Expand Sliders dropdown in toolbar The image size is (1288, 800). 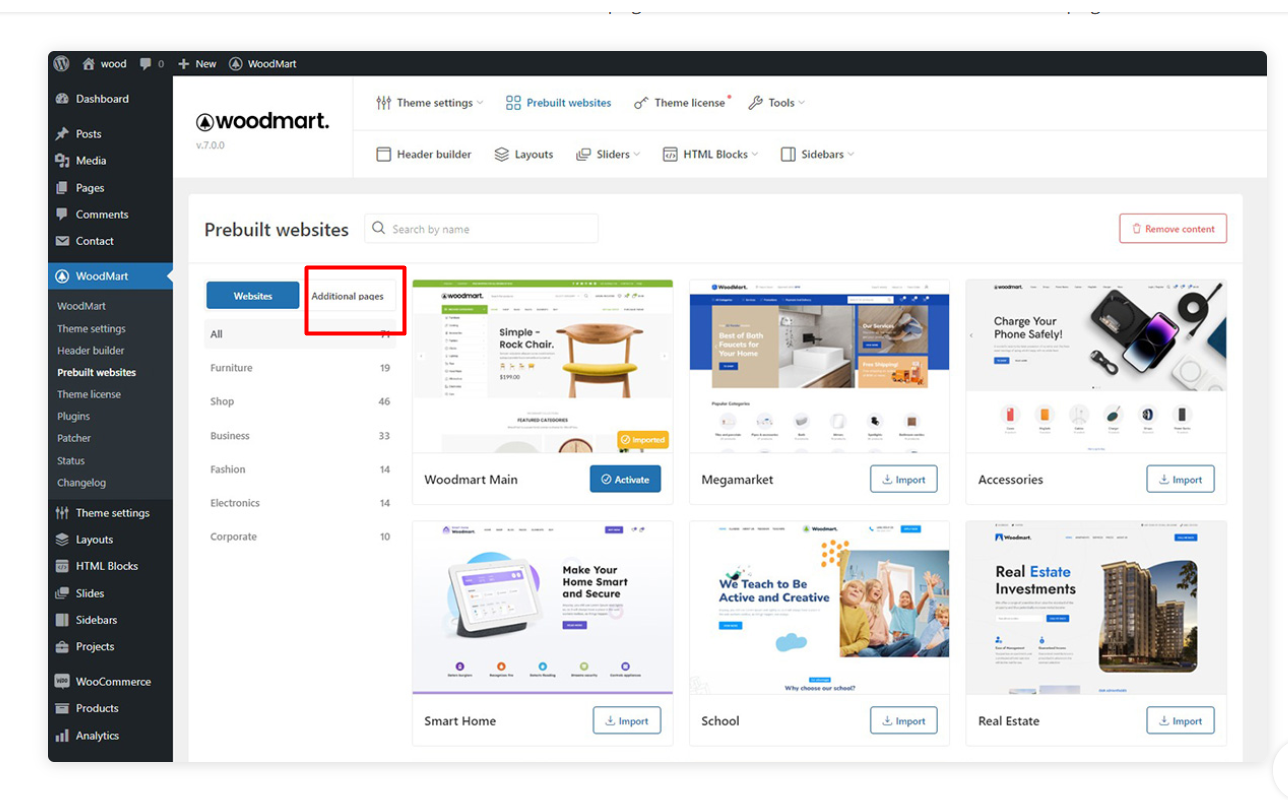[x=608, y=155]
